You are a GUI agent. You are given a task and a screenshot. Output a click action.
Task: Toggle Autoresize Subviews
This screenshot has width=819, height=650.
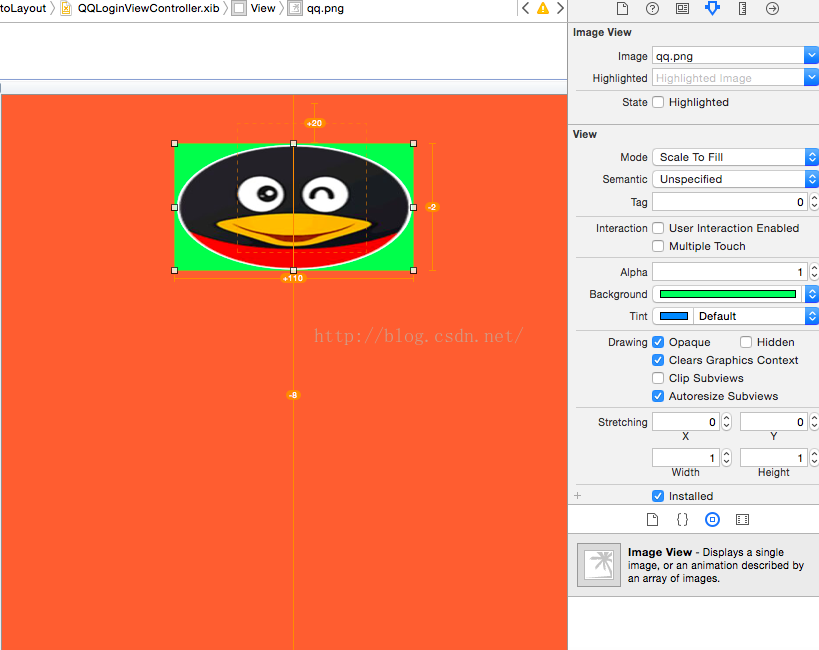(658, 396)
